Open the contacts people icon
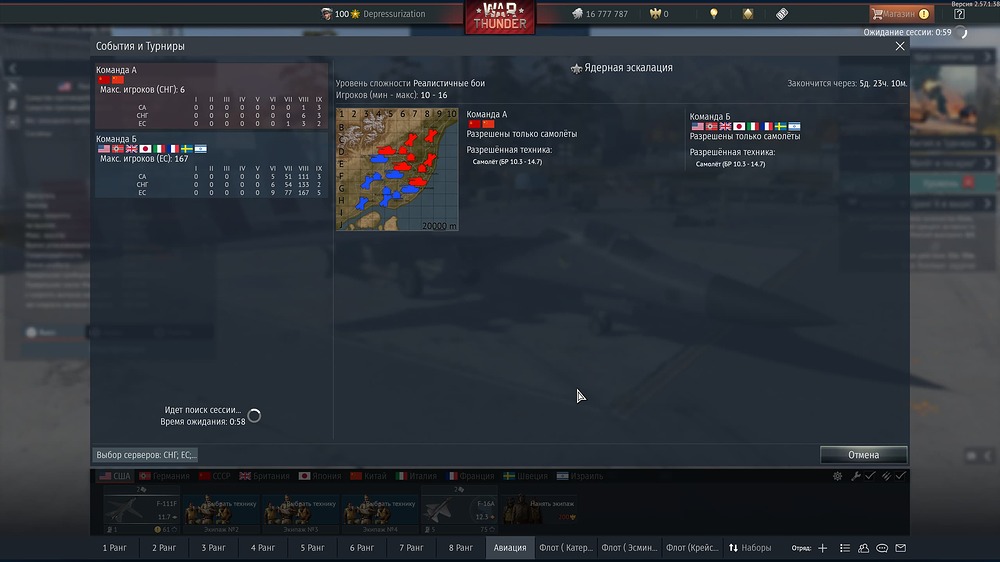 [864, 548]
